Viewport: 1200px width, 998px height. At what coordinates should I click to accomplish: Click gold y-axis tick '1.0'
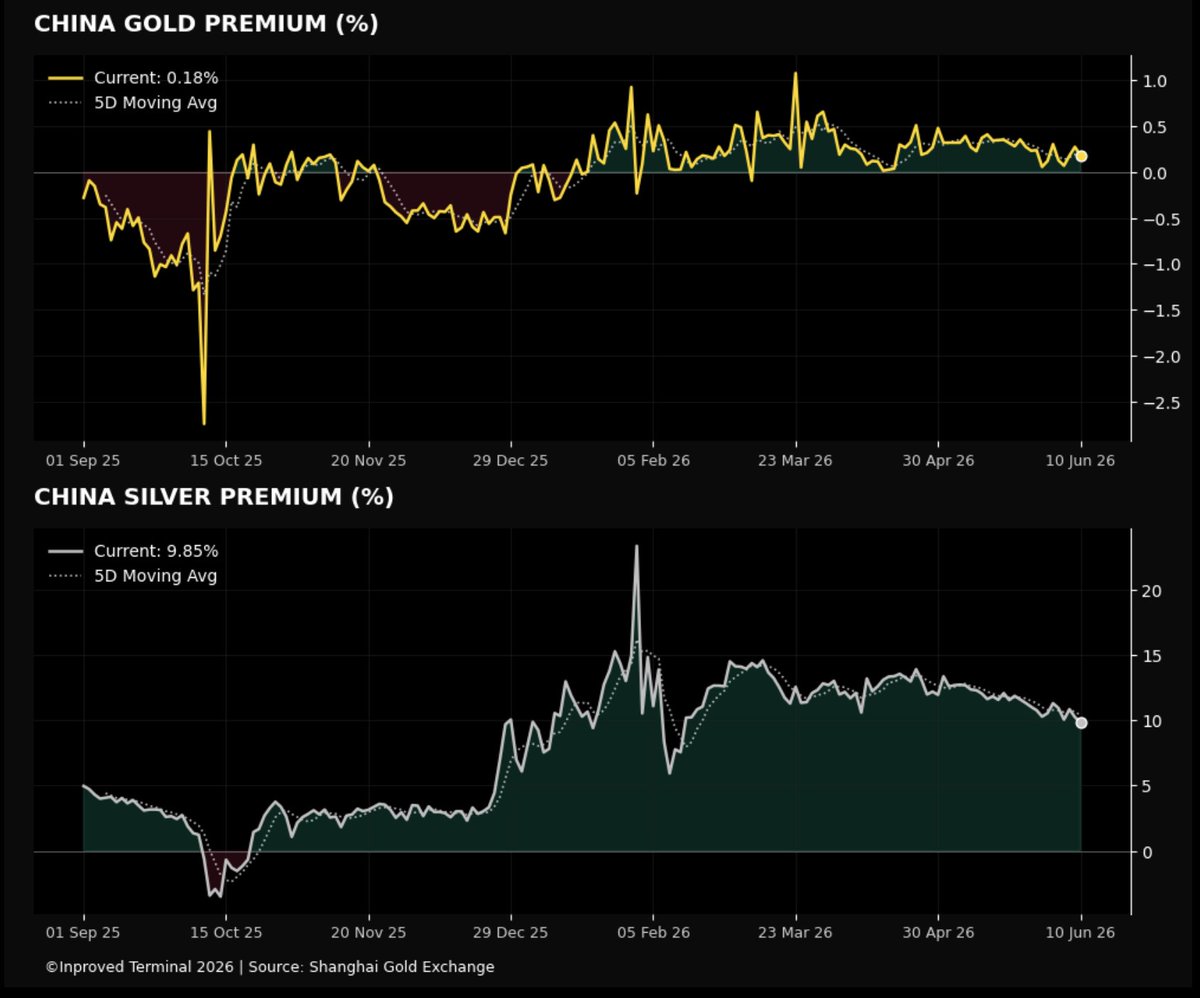(1154, 82)
